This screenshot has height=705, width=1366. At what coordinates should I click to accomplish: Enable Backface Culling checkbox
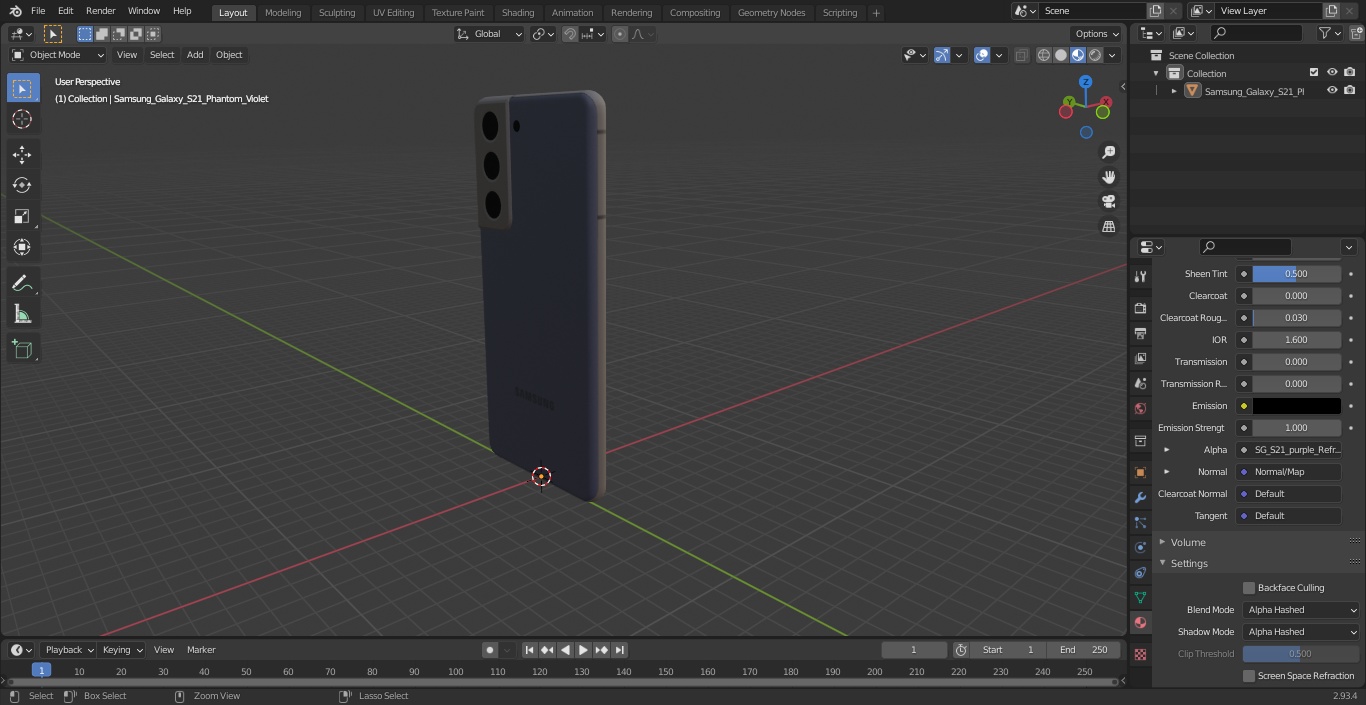click(x=1248, y=588)
